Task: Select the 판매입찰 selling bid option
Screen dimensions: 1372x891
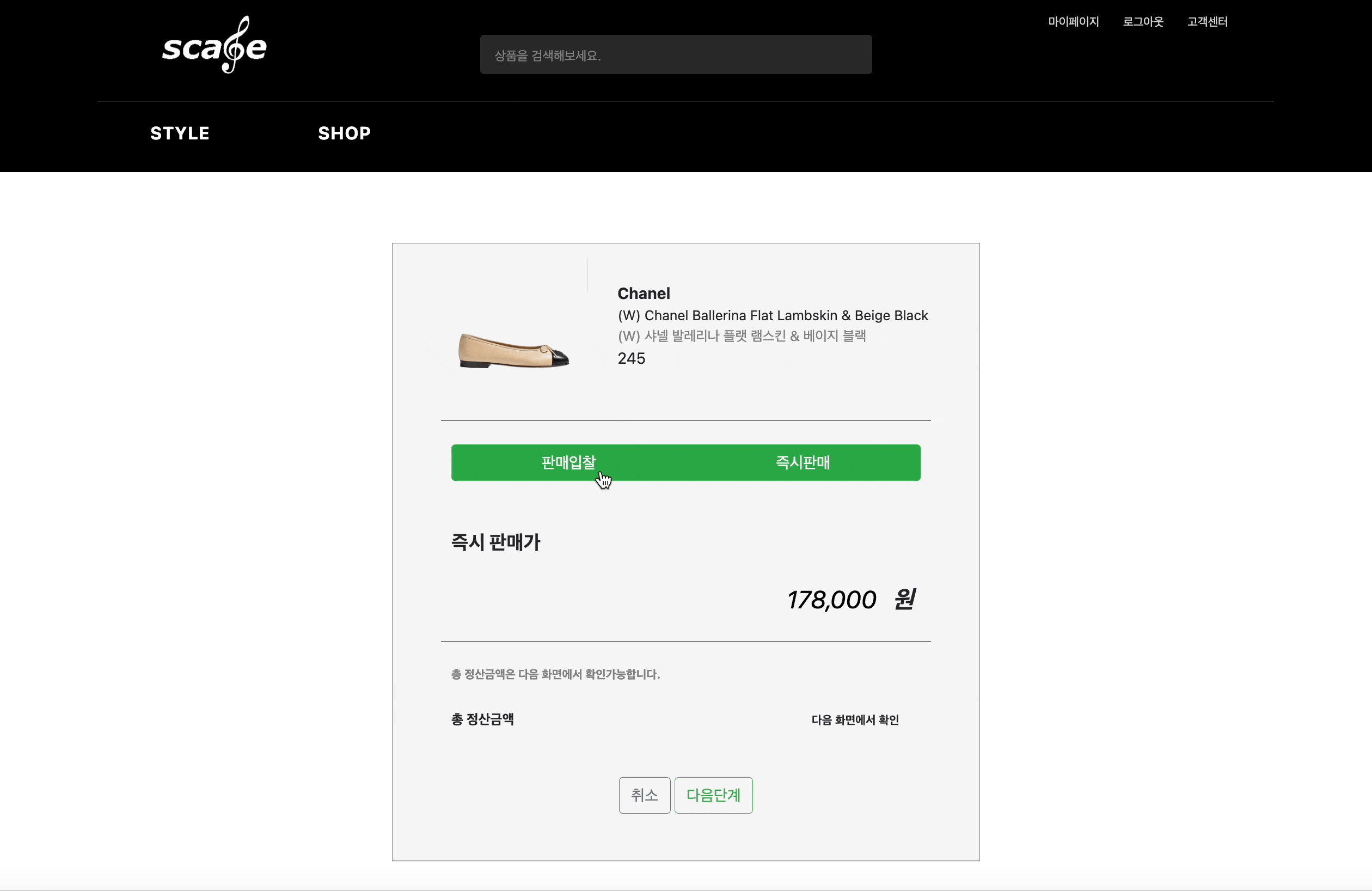Action: point(568,462)
